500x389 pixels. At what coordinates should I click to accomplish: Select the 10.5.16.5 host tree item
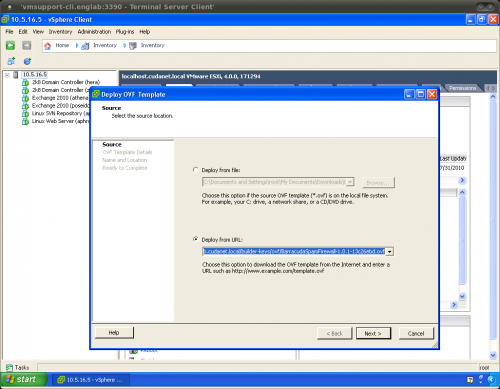(35, 75)
